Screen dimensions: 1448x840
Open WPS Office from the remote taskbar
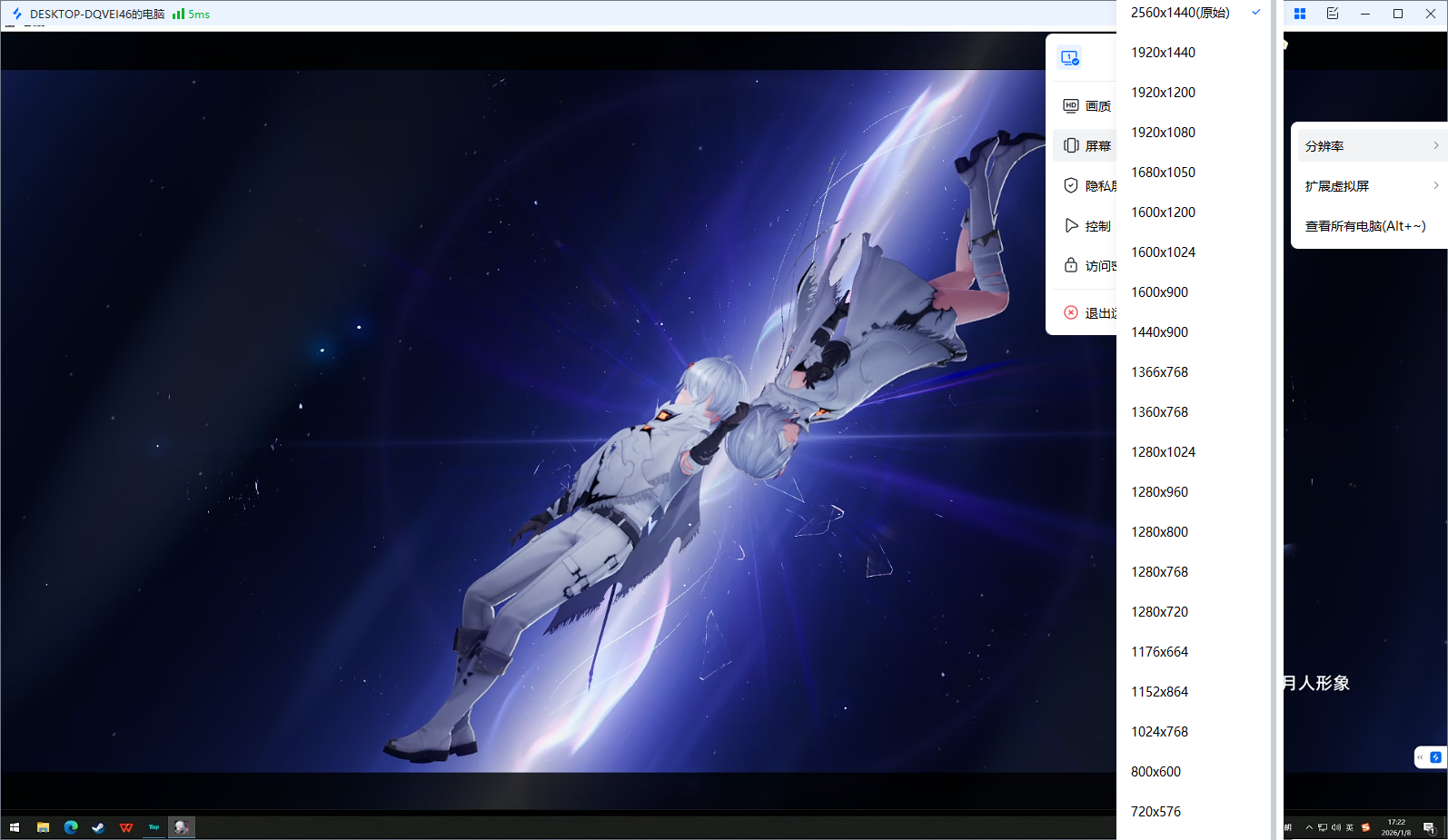tap(126, 827)
